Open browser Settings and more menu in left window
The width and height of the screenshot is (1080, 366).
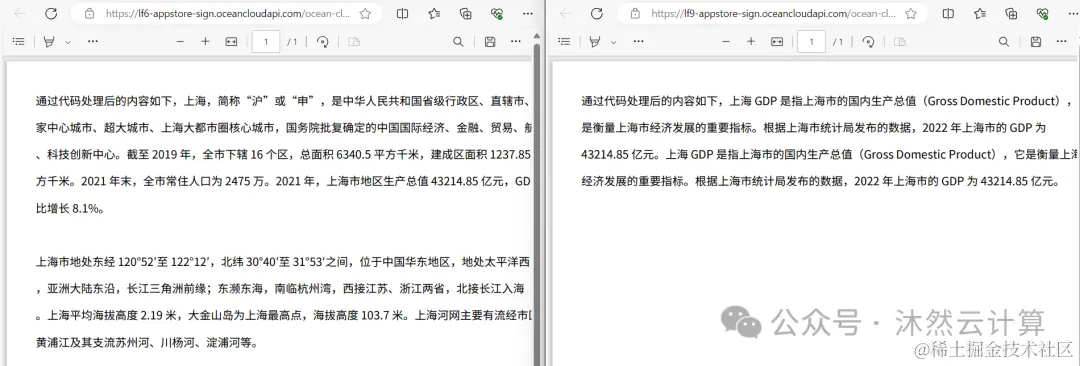coord(528,14)
